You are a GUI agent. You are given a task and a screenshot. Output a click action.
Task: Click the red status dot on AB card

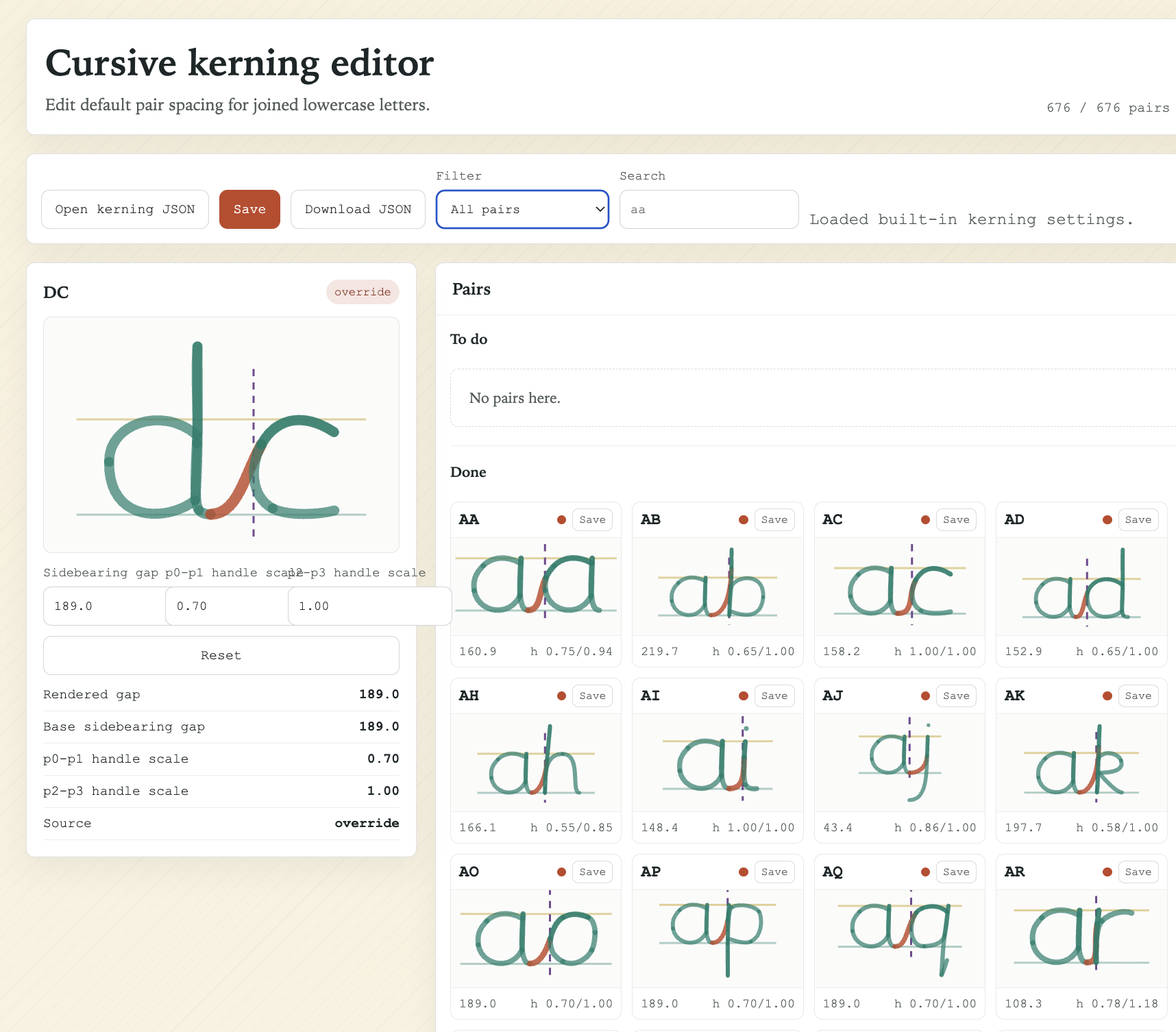click(744, 520)
